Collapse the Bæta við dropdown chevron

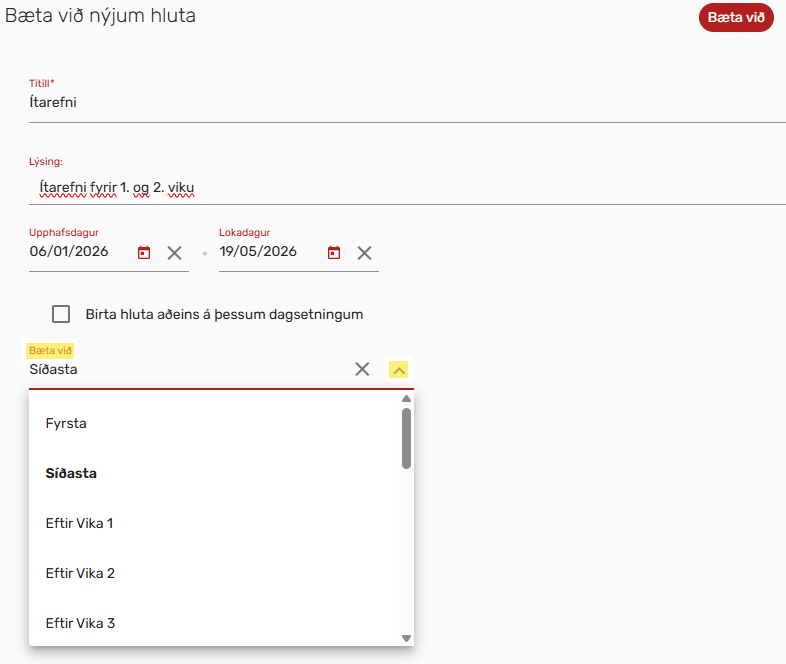pos(398,370)
